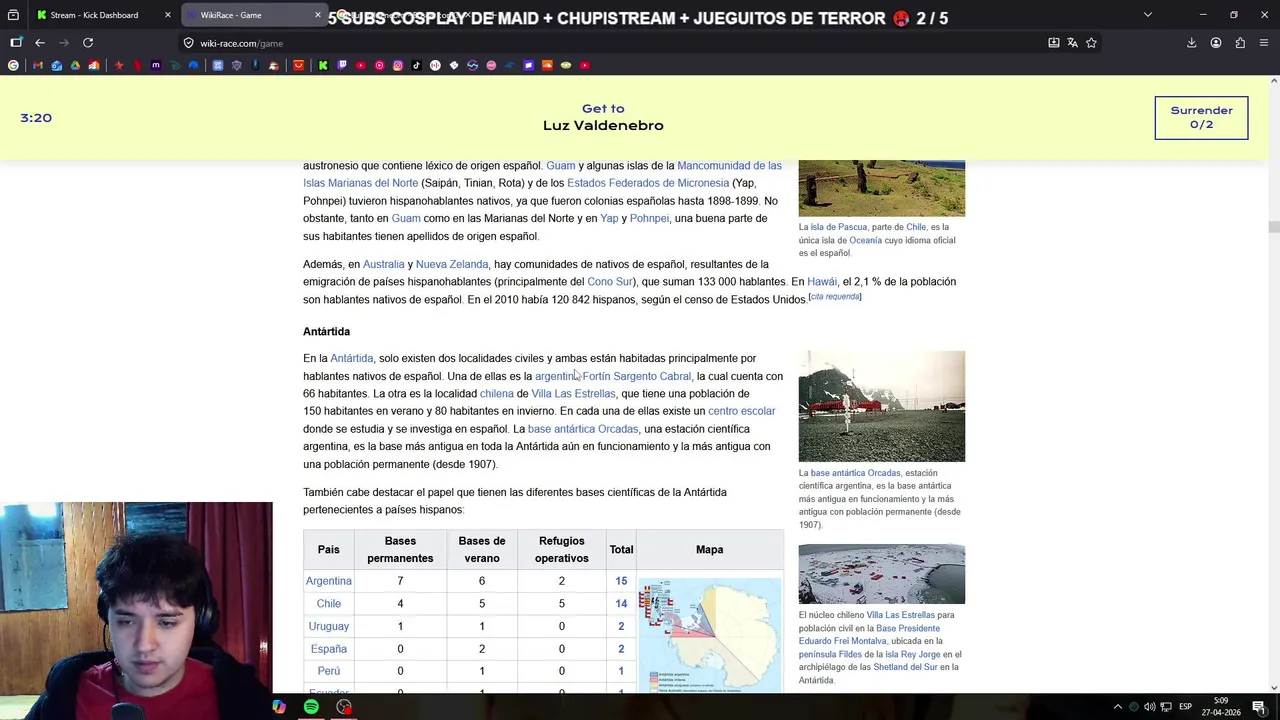This screenshot has width=1280, height=720.
Task: Open isla de Pascua caption link
Action: tap(838, 227)
